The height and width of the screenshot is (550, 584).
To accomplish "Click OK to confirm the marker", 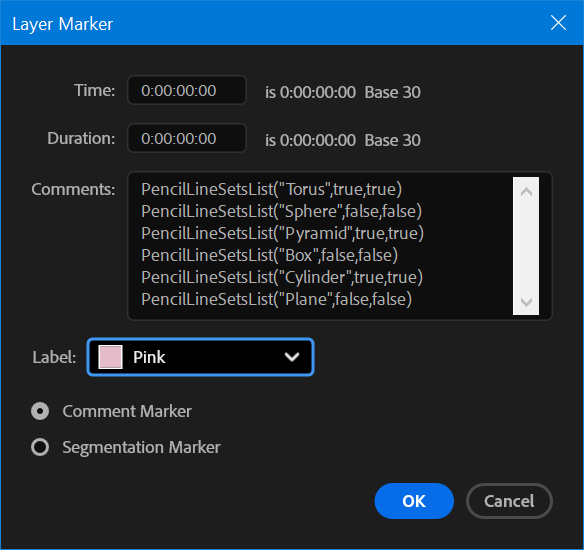I will [x=414, y=501].
